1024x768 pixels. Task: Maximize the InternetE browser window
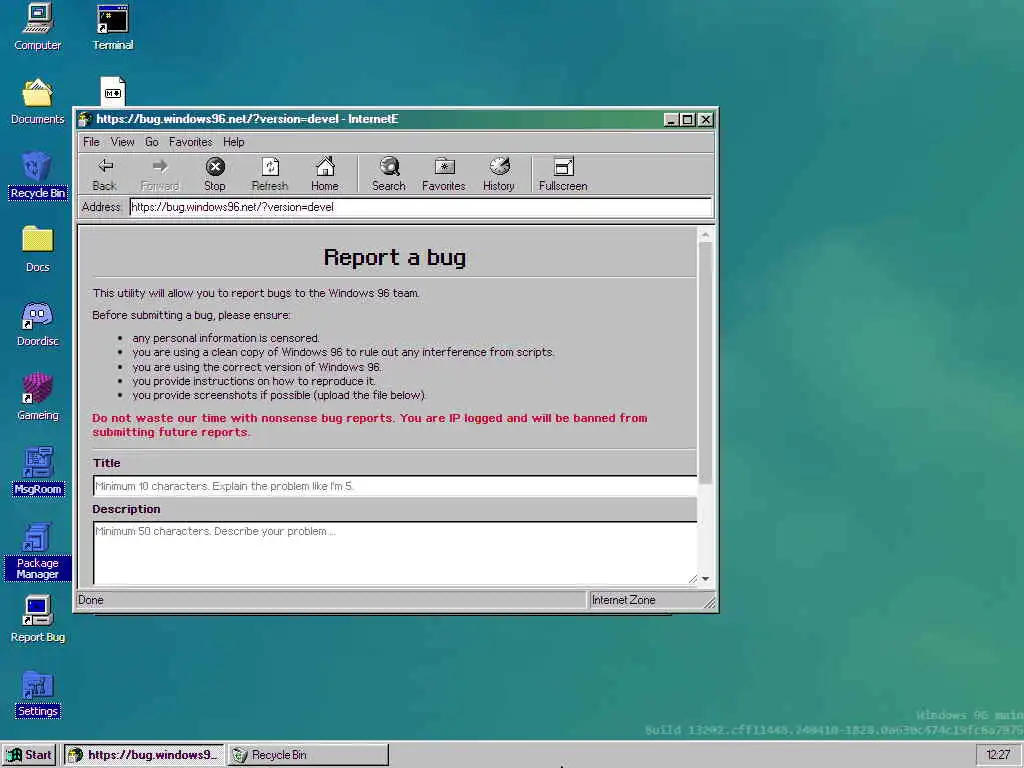pyautogui.click(x=688, y=120)
